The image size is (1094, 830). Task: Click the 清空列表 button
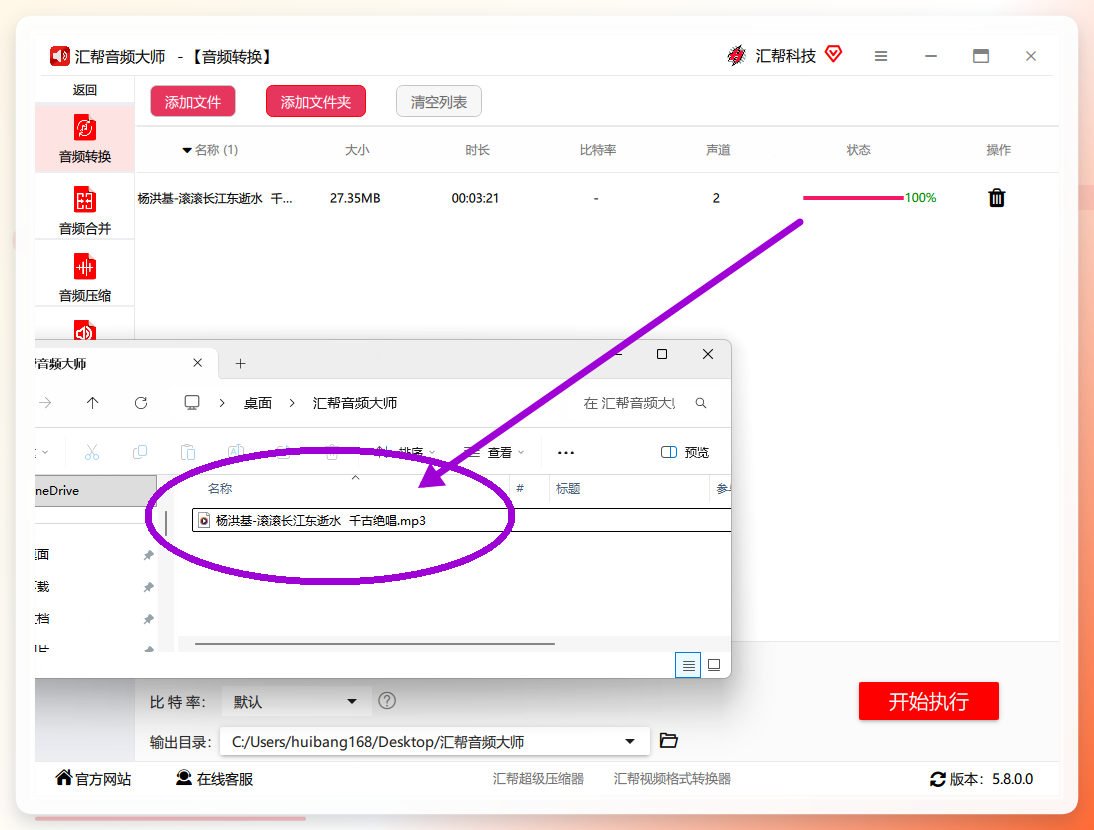(x=438, y=102)
